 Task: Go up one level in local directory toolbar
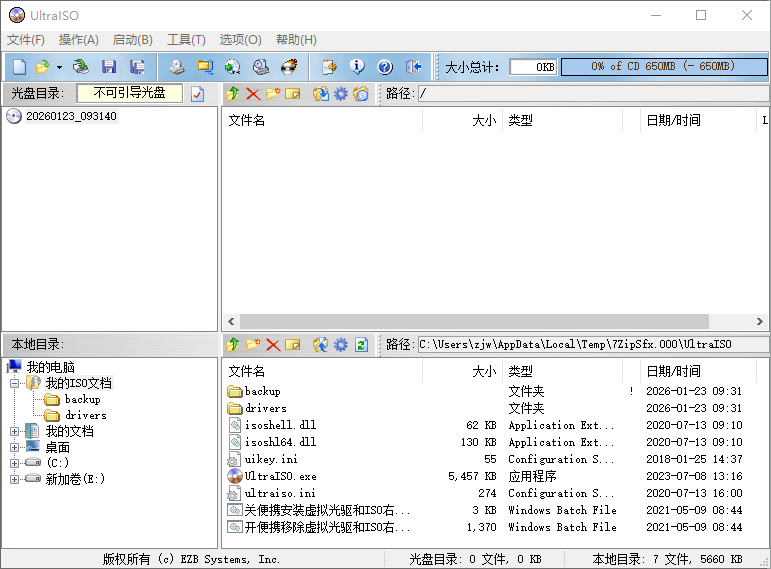[x=233, y=345]
